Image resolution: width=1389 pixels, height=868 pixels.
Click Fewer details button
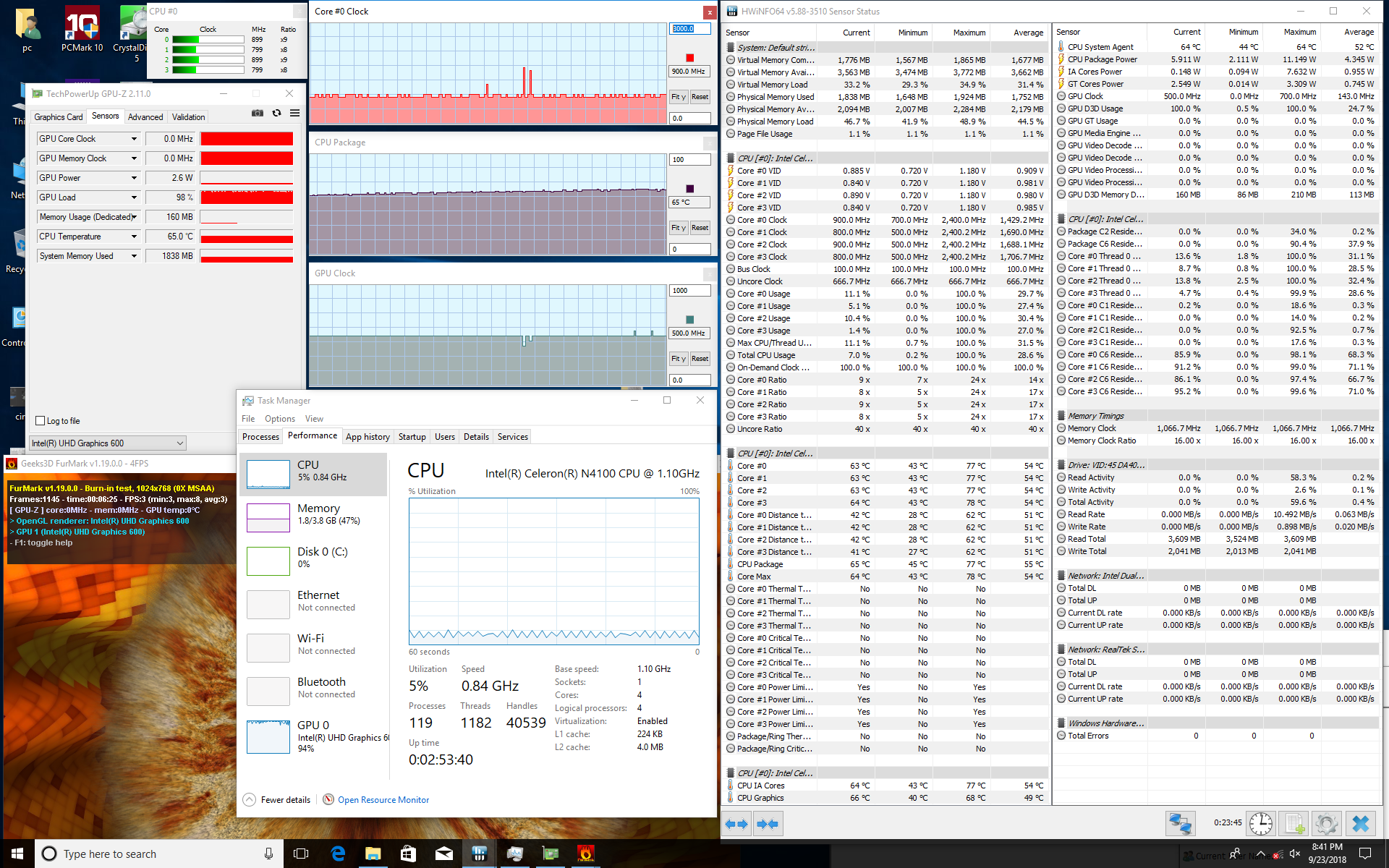[285, 800]
